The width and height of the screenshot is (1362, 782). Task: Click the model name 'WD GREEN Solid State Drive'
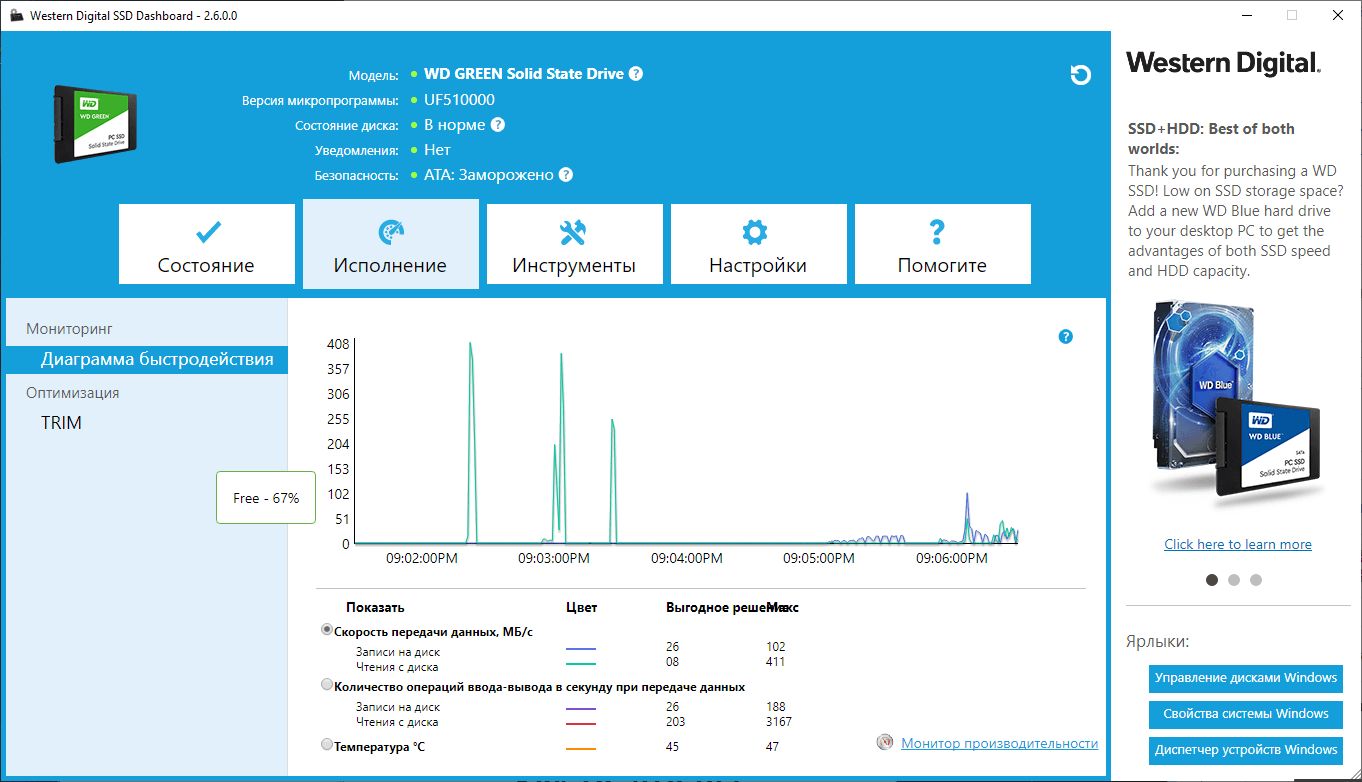tap(524, 74)
